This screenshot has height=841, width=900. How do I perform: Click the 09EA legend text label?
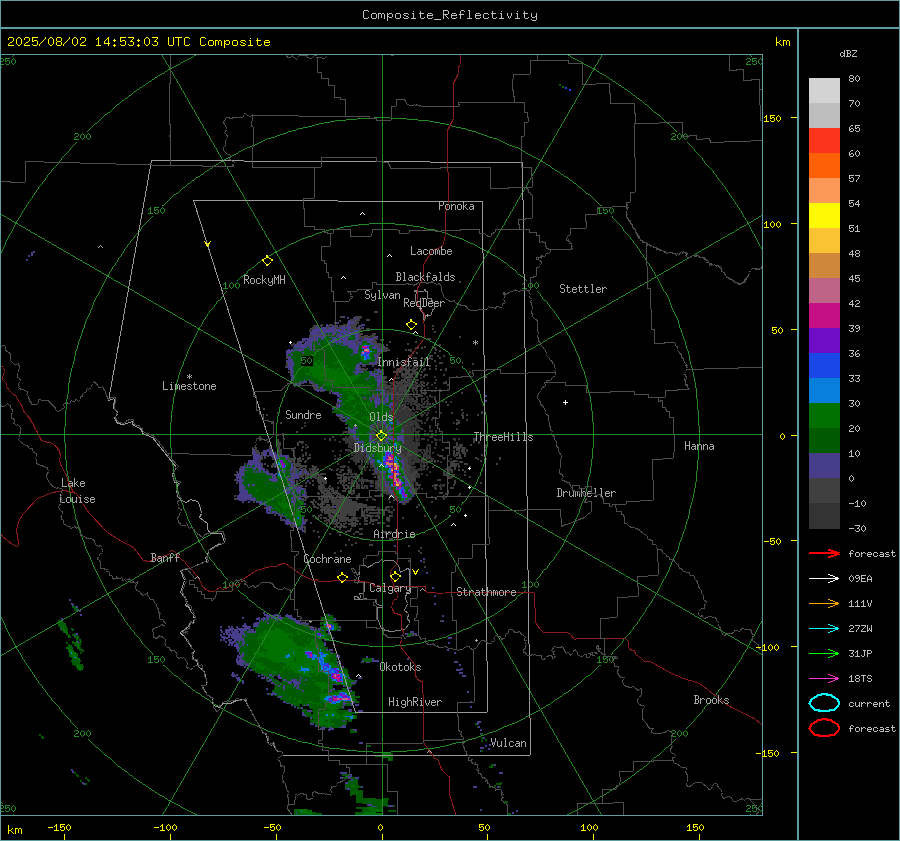pyautogui.click(x=860, y=579)
